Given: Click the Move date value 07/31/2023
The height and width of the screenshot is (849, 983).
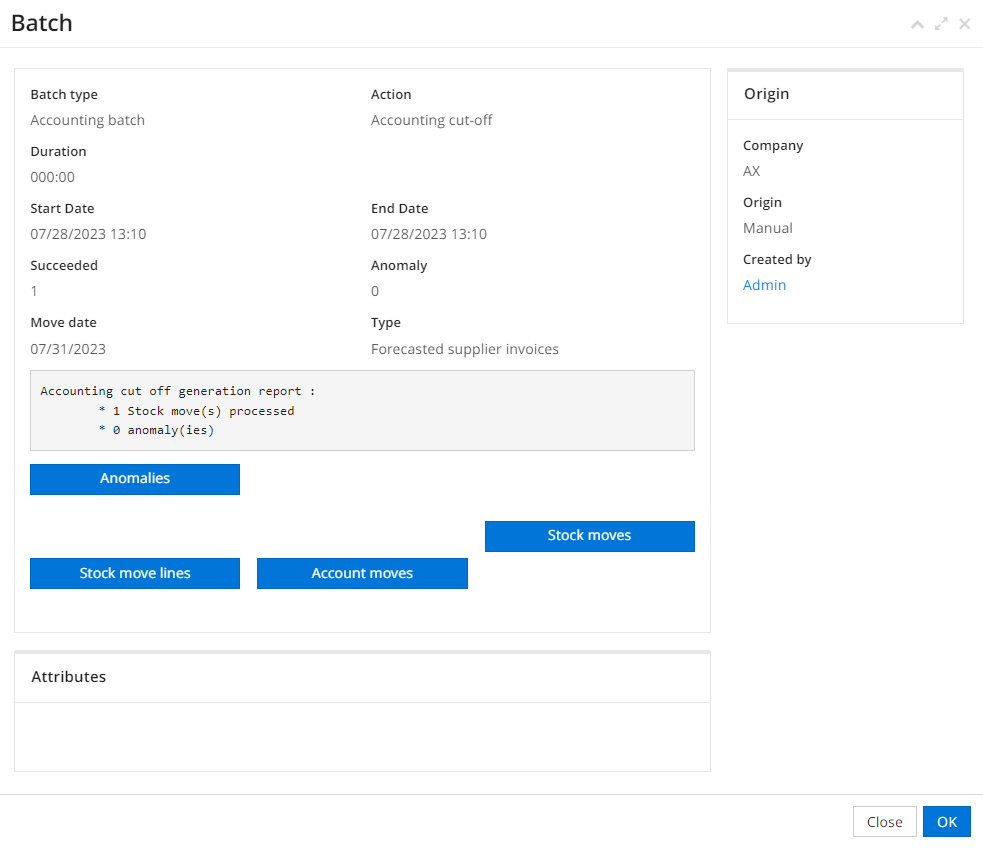Looking at the screenshot, I should [68, 349].
